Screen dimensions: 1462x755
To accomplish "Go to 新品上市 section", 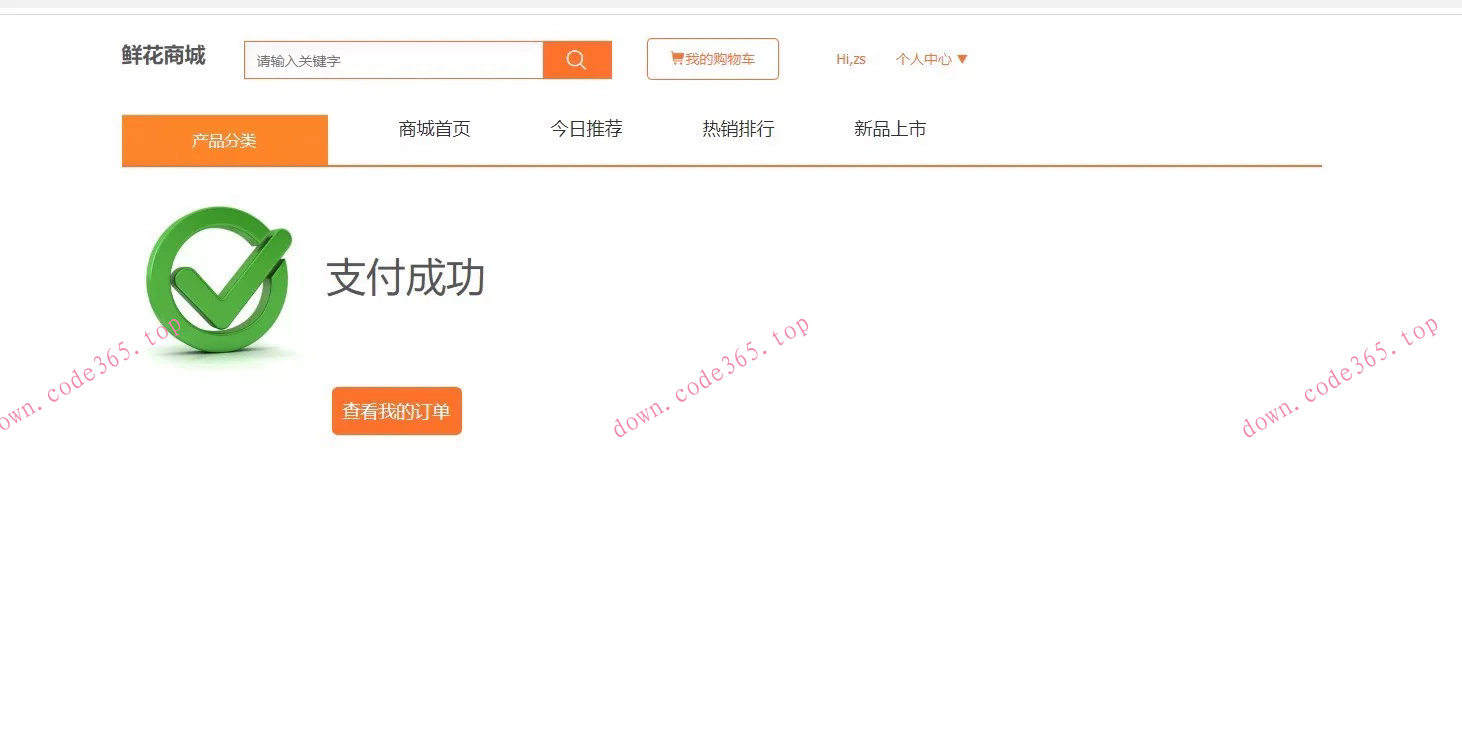I will click(890, 128).
